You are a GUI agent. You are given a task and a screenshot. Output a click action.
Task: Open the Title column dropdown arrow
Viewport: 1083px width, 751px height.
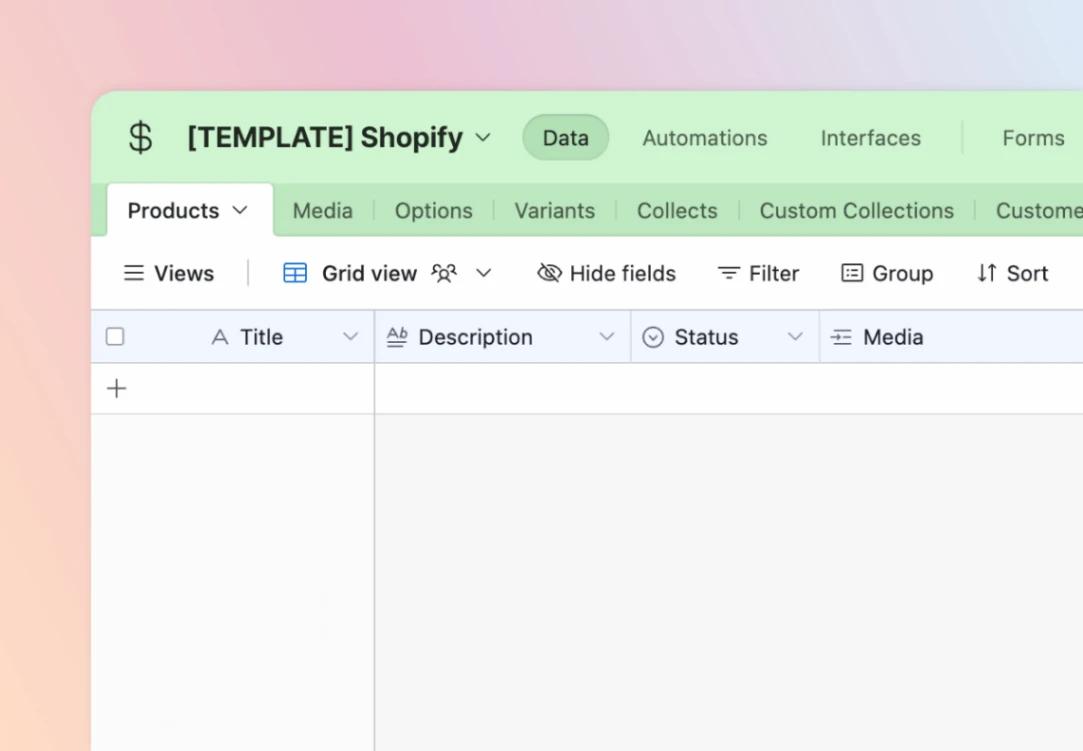click(350, 337)
